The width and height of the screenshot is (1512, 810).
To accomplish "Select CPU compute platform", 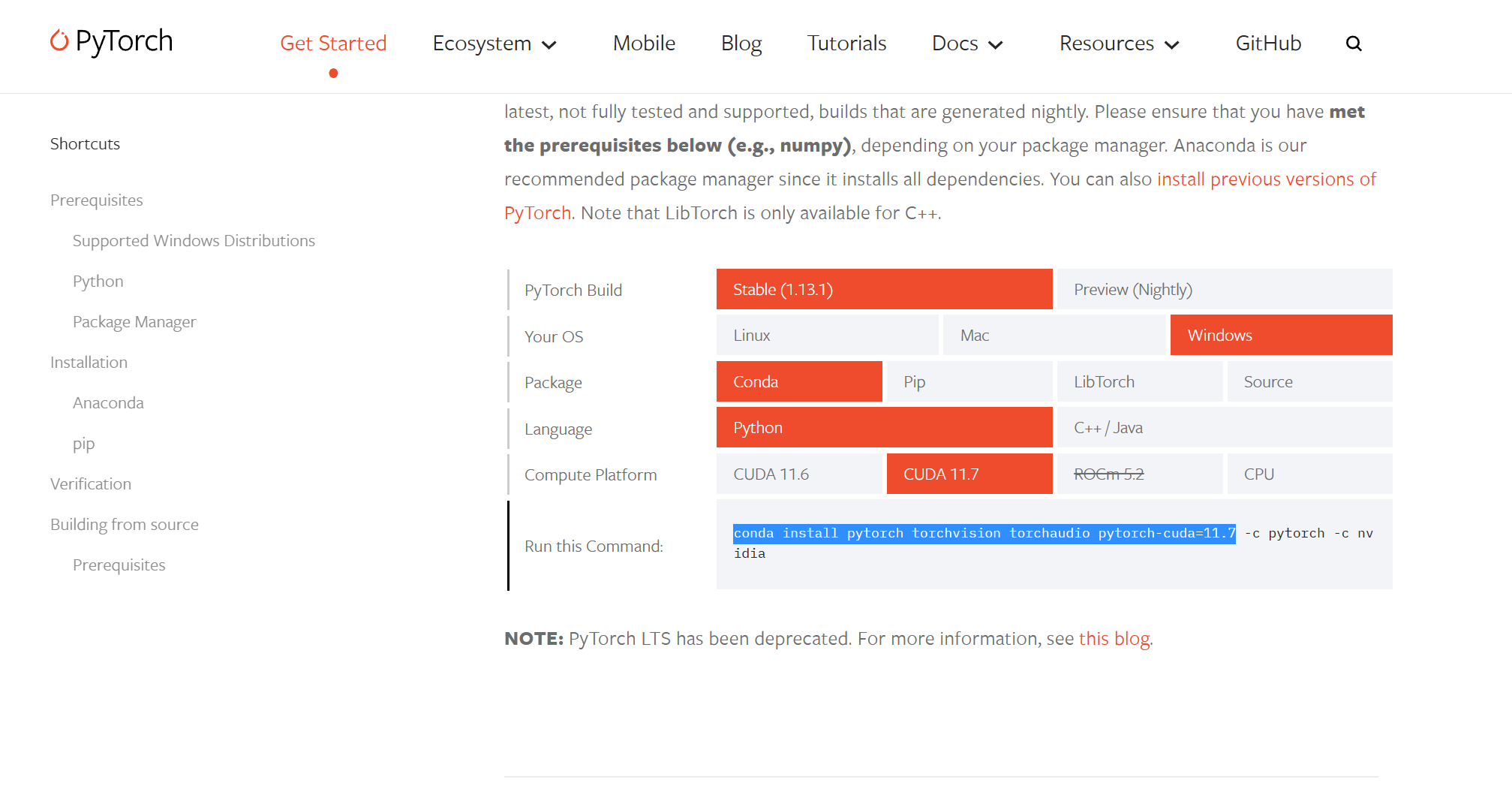I will 1309,474.
